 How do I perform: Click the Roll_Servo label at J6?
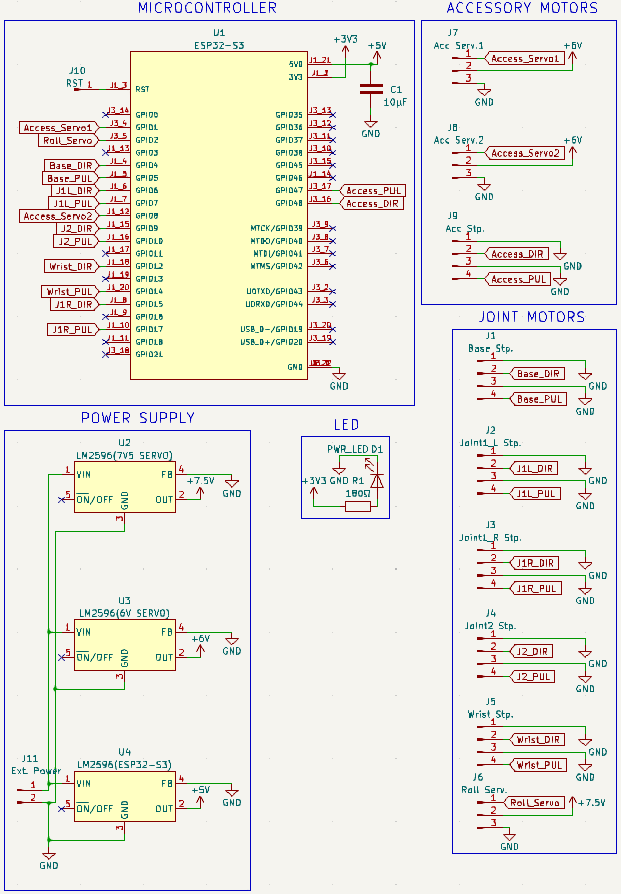(534, 803)
